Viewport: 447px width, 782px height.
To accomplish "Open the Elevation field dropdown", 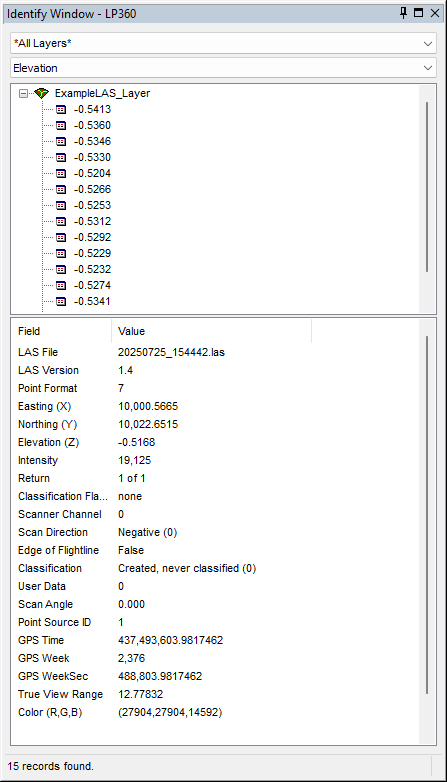I will coord(223,68).
